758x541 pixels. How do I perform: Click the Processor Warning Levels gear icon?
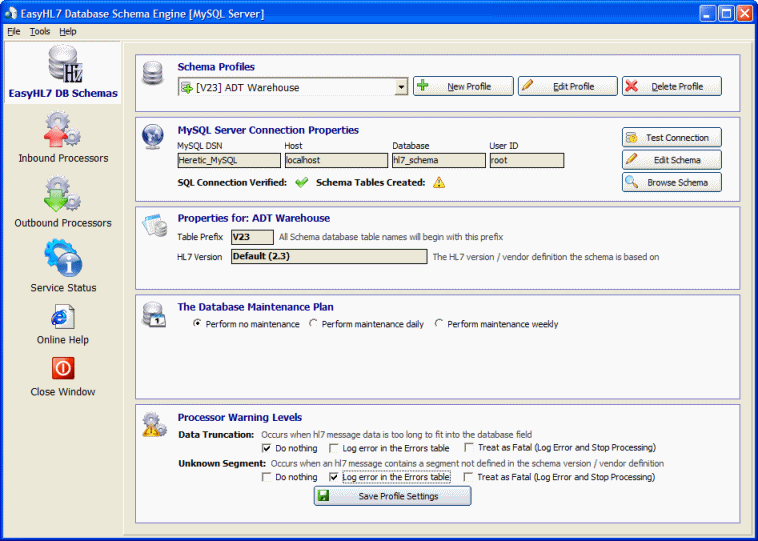pyautogui.click(x=154, y=424)
